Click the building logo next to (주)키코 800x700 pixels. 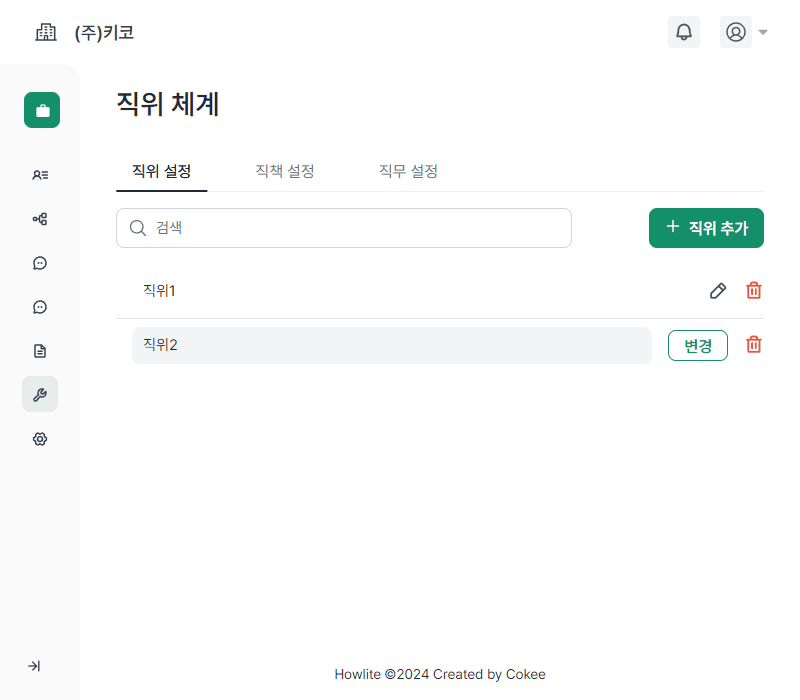pos(46,31)
